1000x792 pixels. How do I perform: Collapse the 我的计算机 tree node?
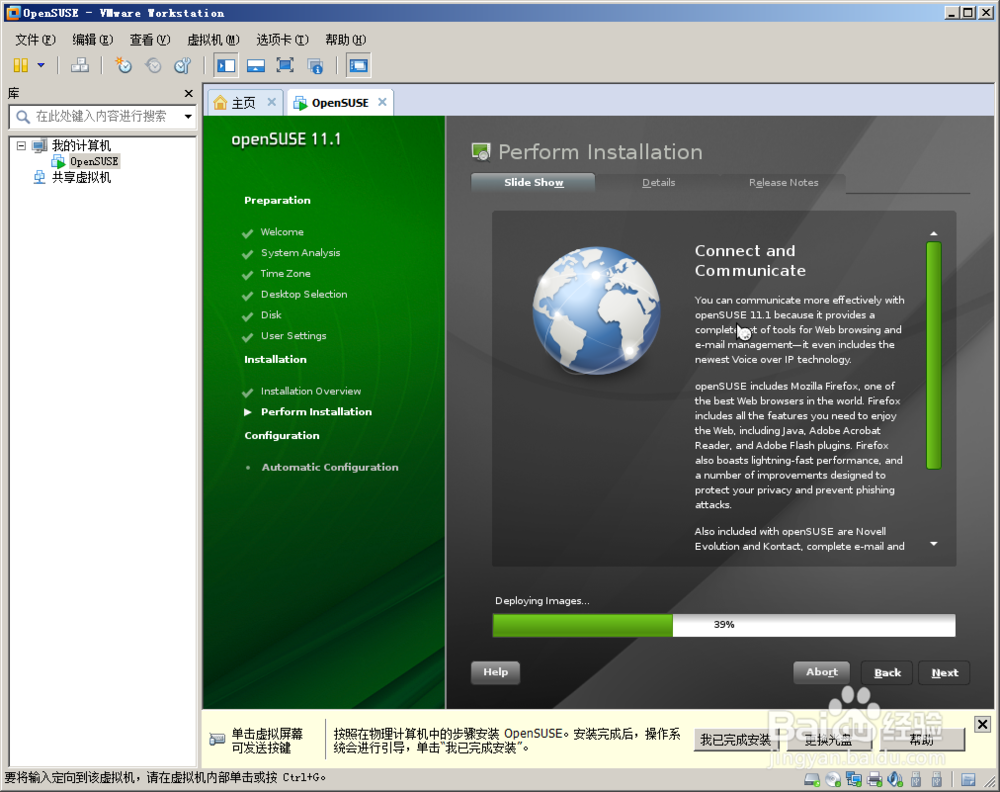coord(21,145)
